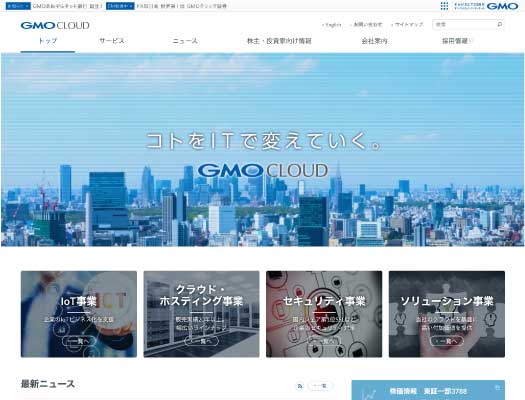Open the サービス navigation menu

coord(111,41)
